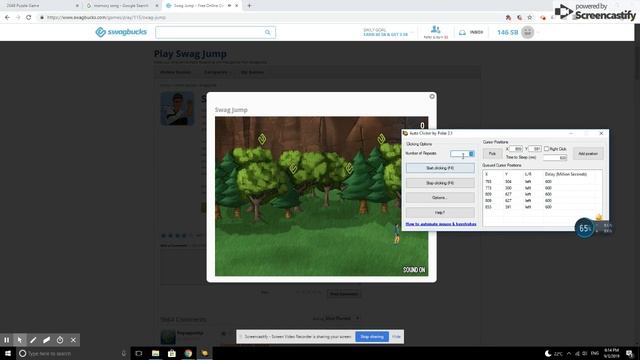Pause the Screencastify recording
640x360 pixels.
click(x=7, y=340)
